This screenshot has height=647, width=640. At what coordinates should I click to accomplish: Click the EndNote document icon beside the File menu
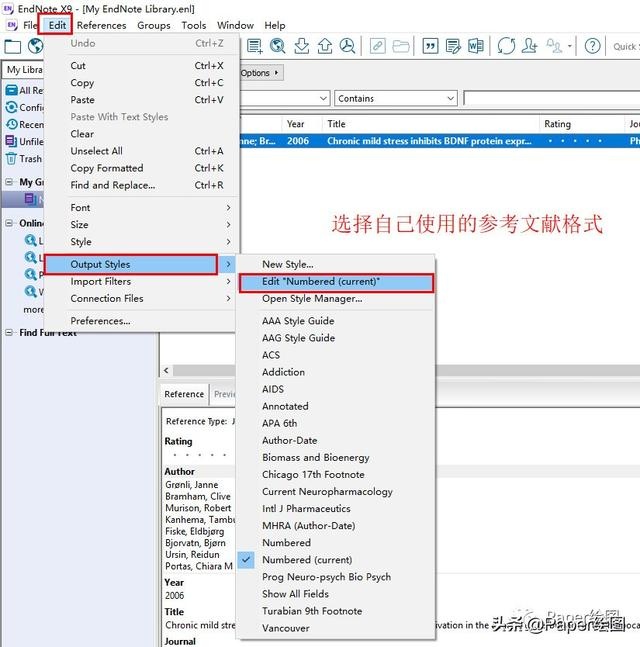[12, 25]
